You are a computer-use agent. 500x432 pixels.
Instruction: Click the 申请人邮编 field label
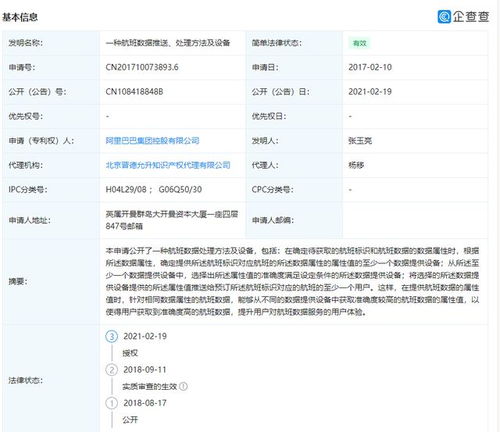coord(273,220)
